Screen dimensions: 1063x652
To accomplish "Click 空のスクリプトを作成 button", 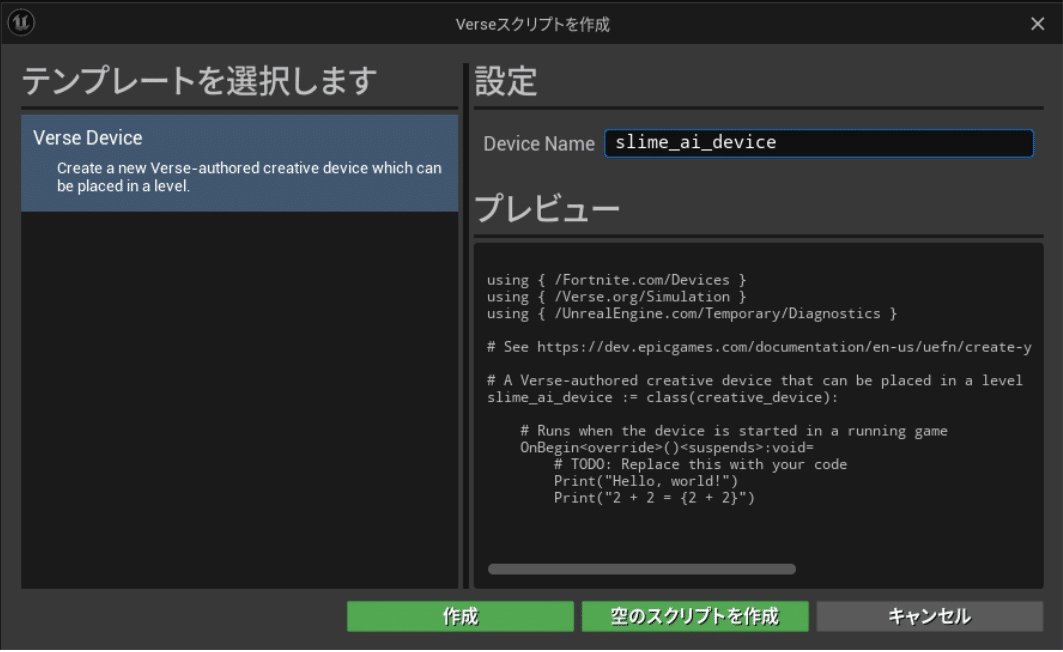I will (695, 616).
